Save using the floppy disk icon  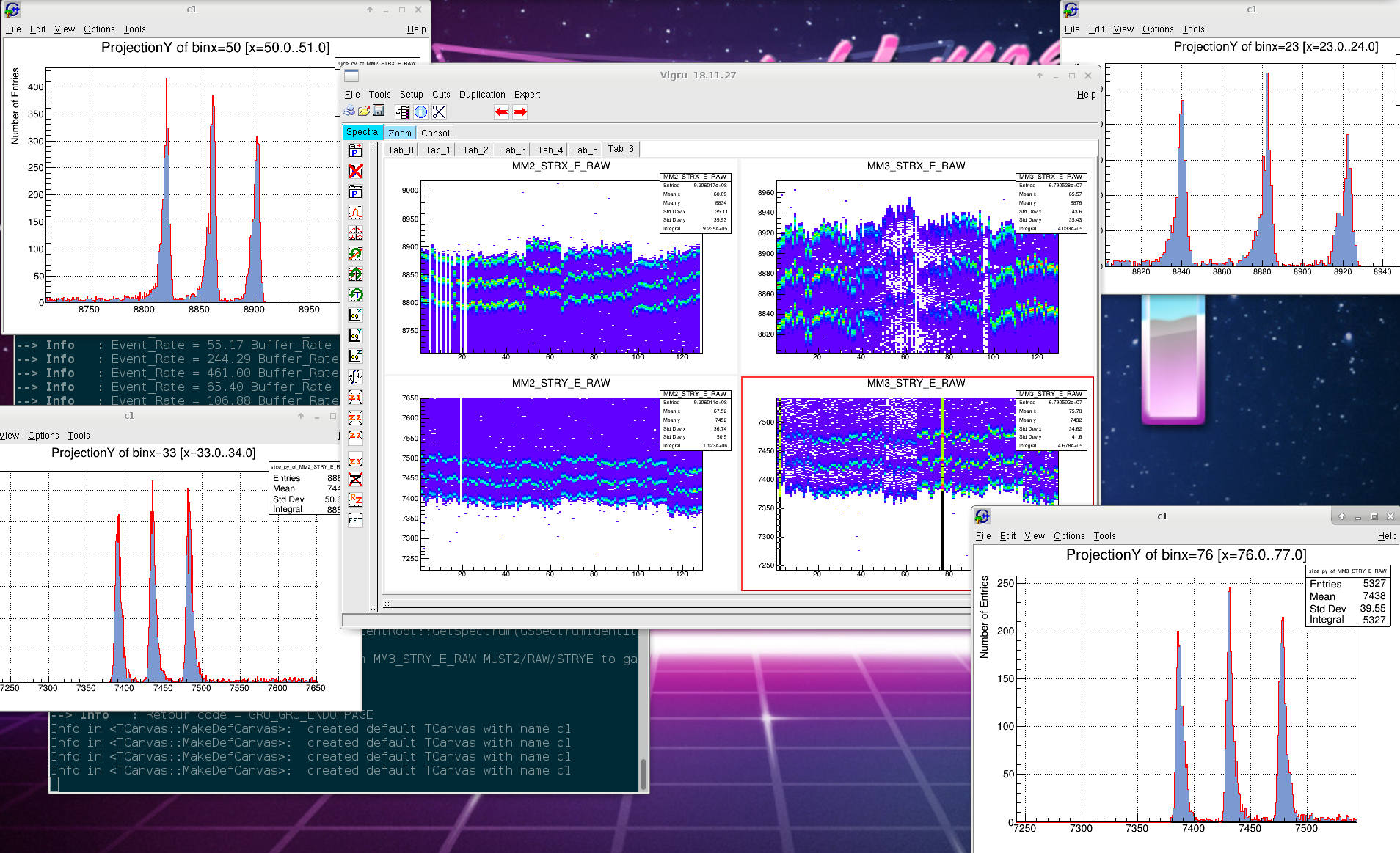379,111
